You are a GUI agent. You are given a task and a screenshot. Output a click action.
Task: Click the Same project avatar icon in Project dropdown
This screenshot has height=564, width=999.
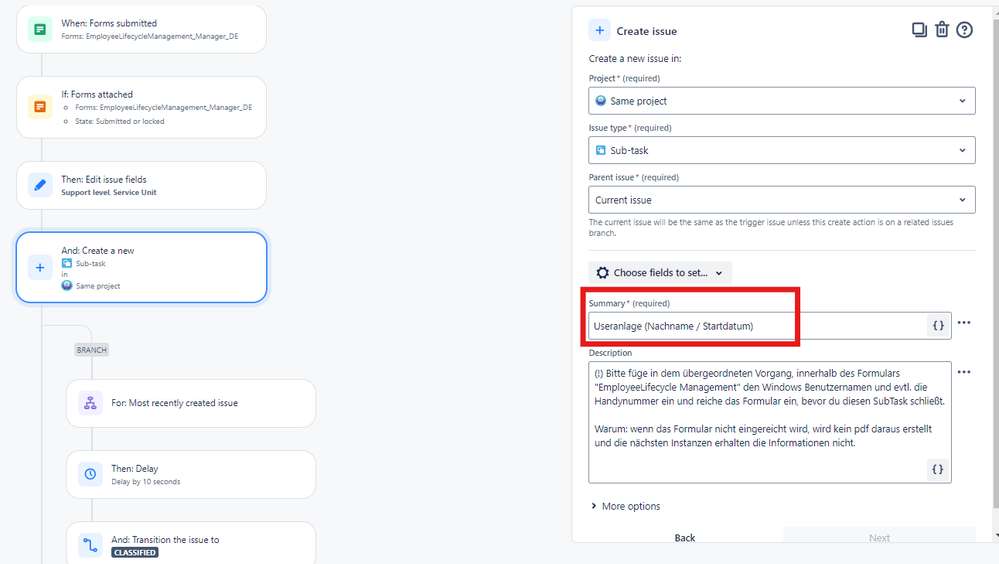click(x=600, y=101)
